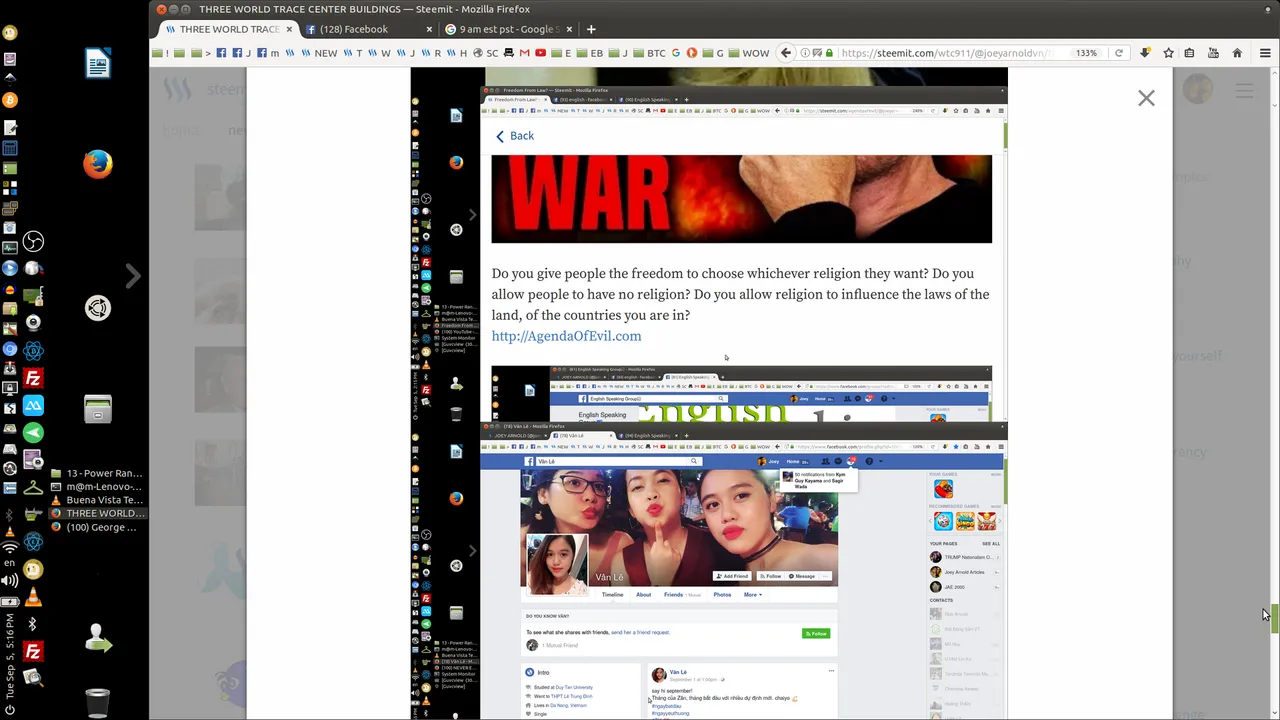Expand the launcher with the right chevron
This screenshot has height=720, width=1280.
click(133, 276)
